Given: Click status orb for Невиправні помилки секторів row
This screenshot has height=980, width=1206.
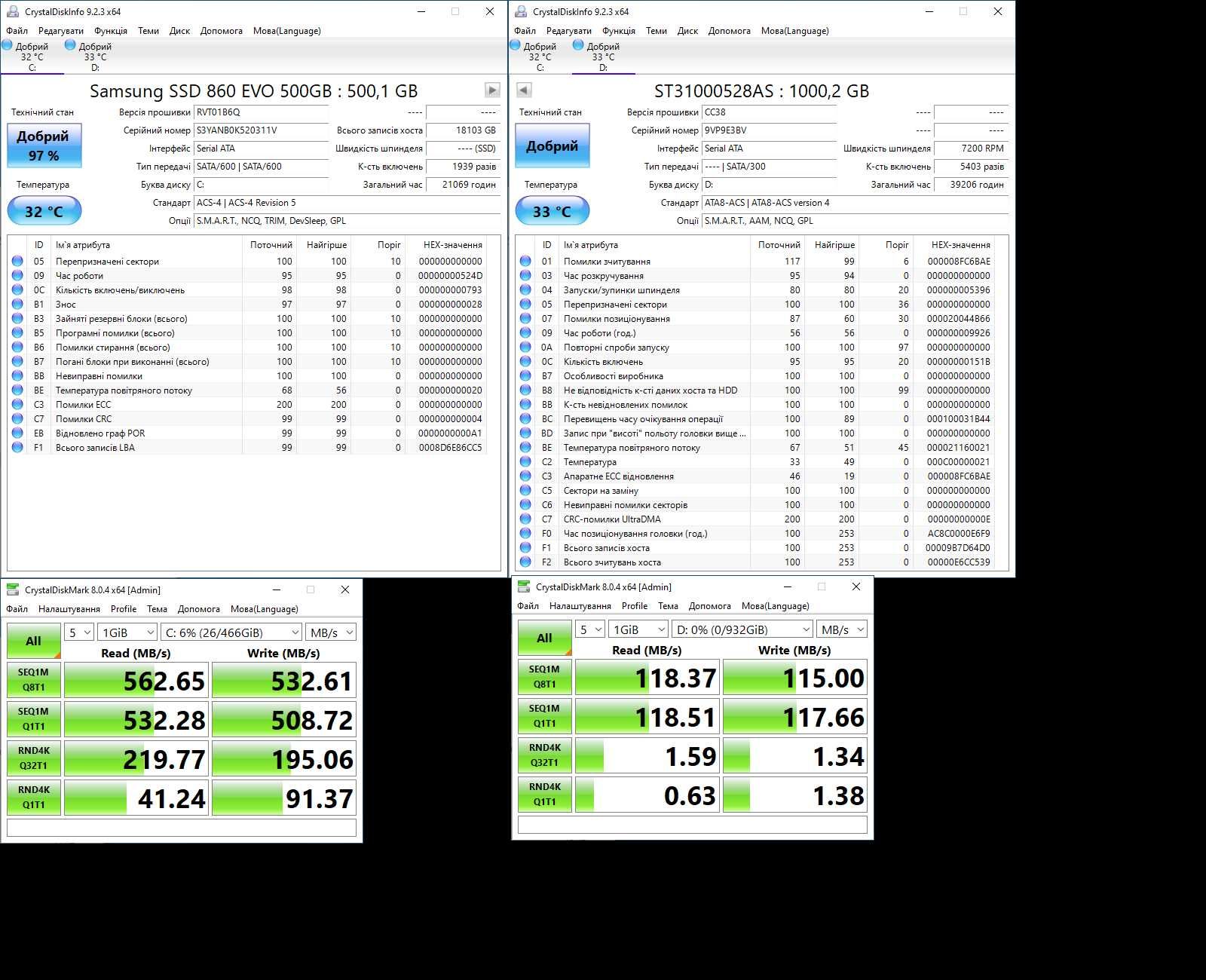Looking at the screenshot, I should pyautogui.click(x=525, y=505).
